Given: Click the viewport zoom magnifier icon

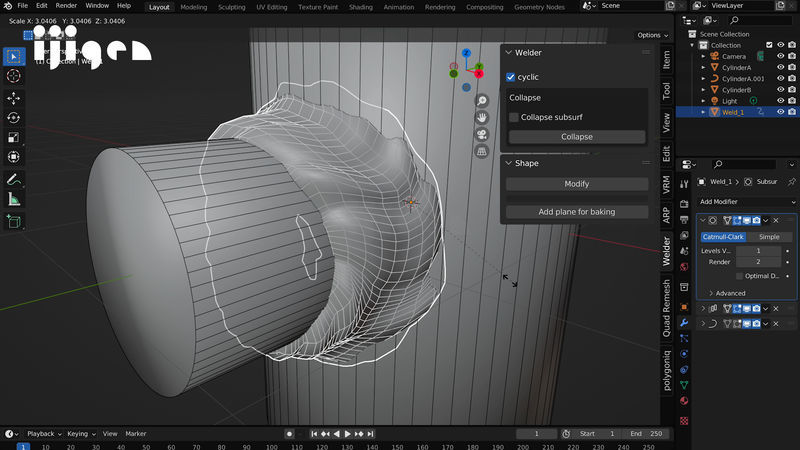Looking at the screenshot, I should (481, 101).
